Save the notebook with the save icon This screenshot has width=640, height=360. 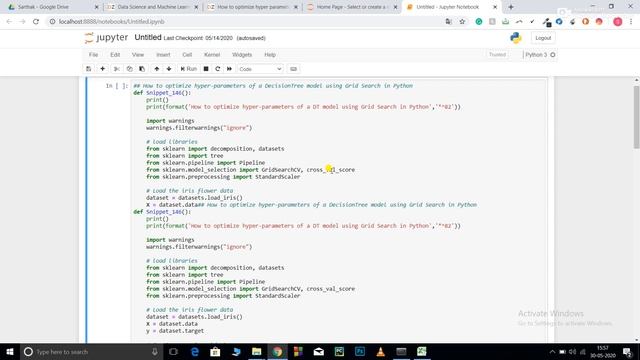click(89, 69)
